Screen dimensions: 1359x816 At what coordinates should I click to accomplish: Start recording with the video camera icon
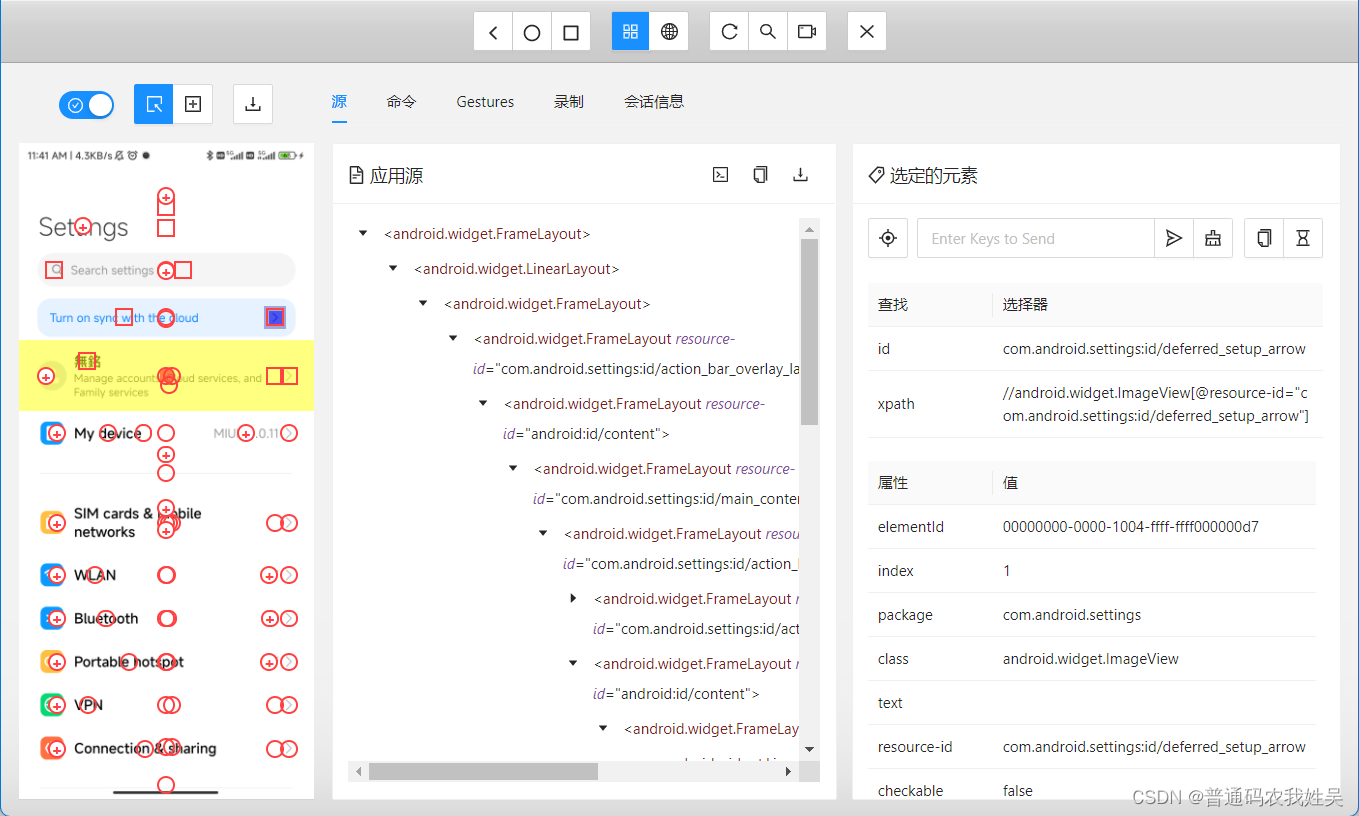[x=807, y=32]
